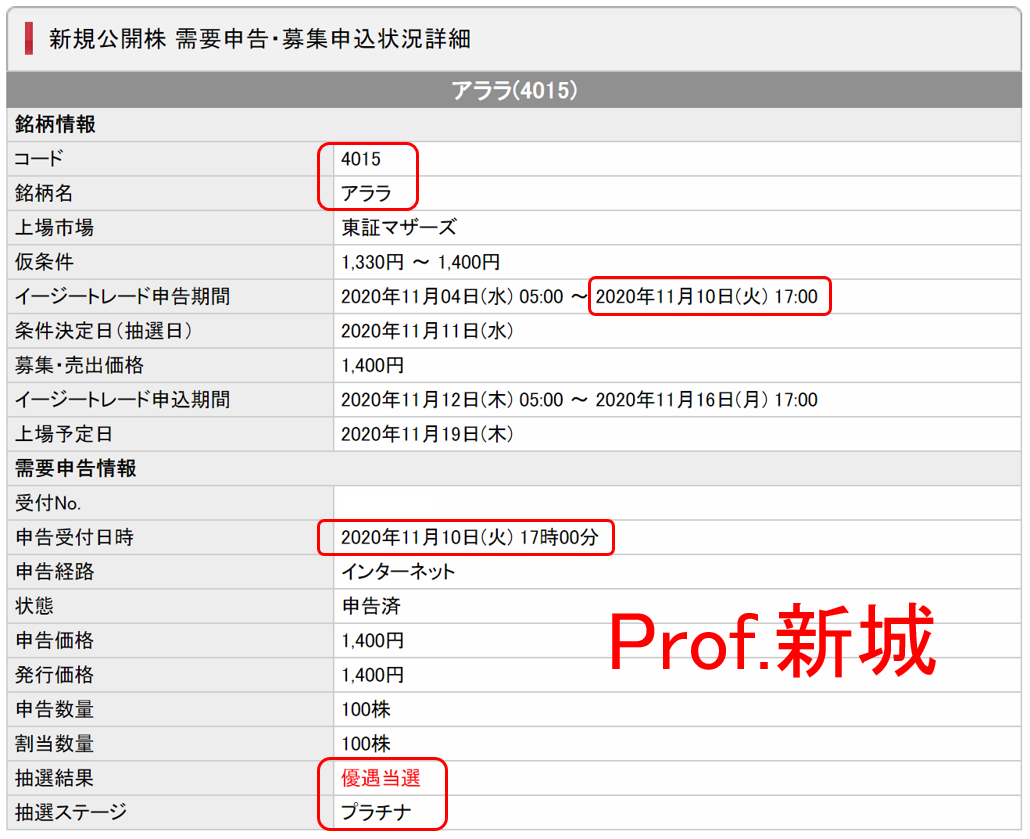Image resolution: width=1030 pixels, height=839 pixels.
Task: Select start date 2020年11月04日(水) 05:00
Action: pos(452,296)
